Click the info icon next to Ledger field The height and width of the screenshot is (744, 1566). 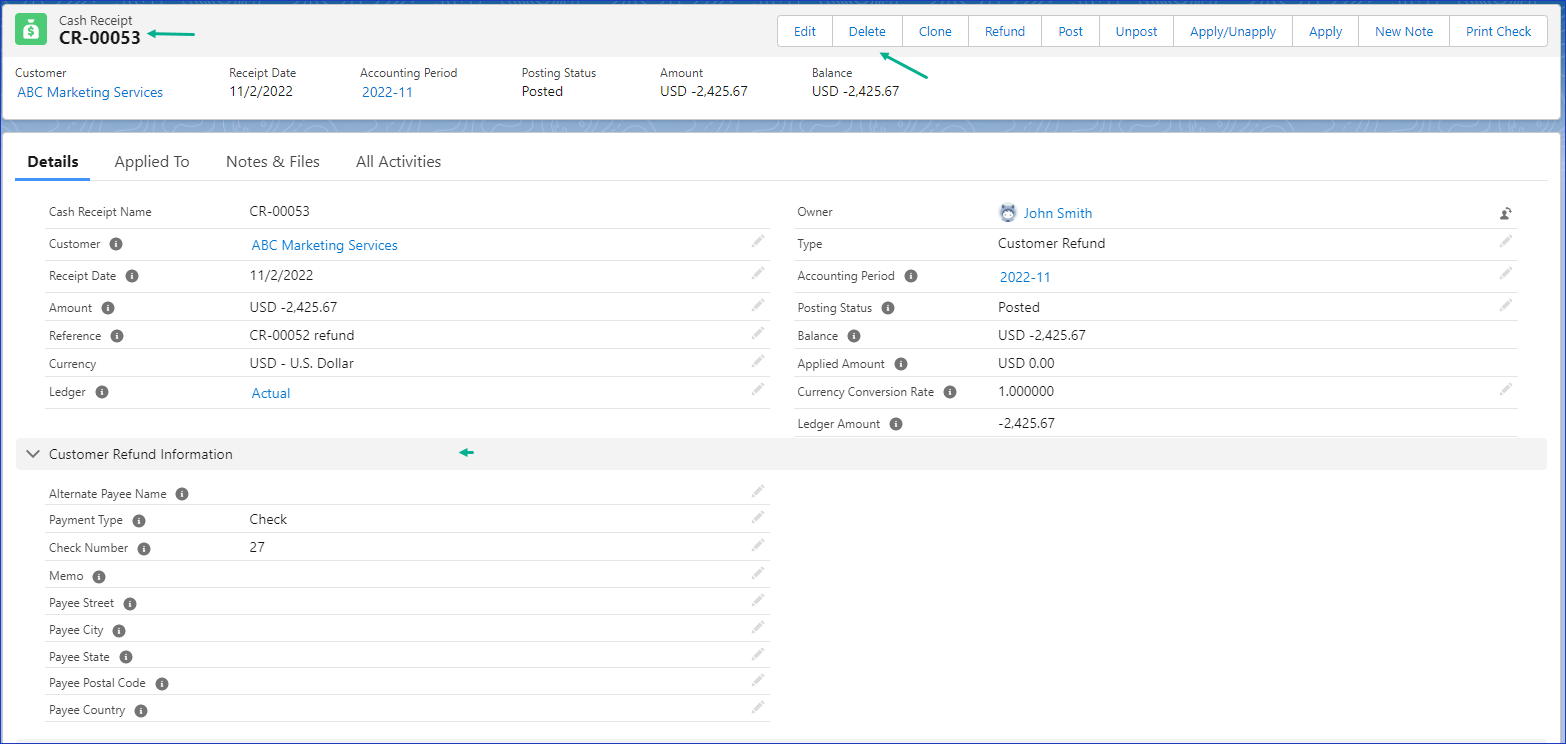pyautogui.click(x=102, y=392)
